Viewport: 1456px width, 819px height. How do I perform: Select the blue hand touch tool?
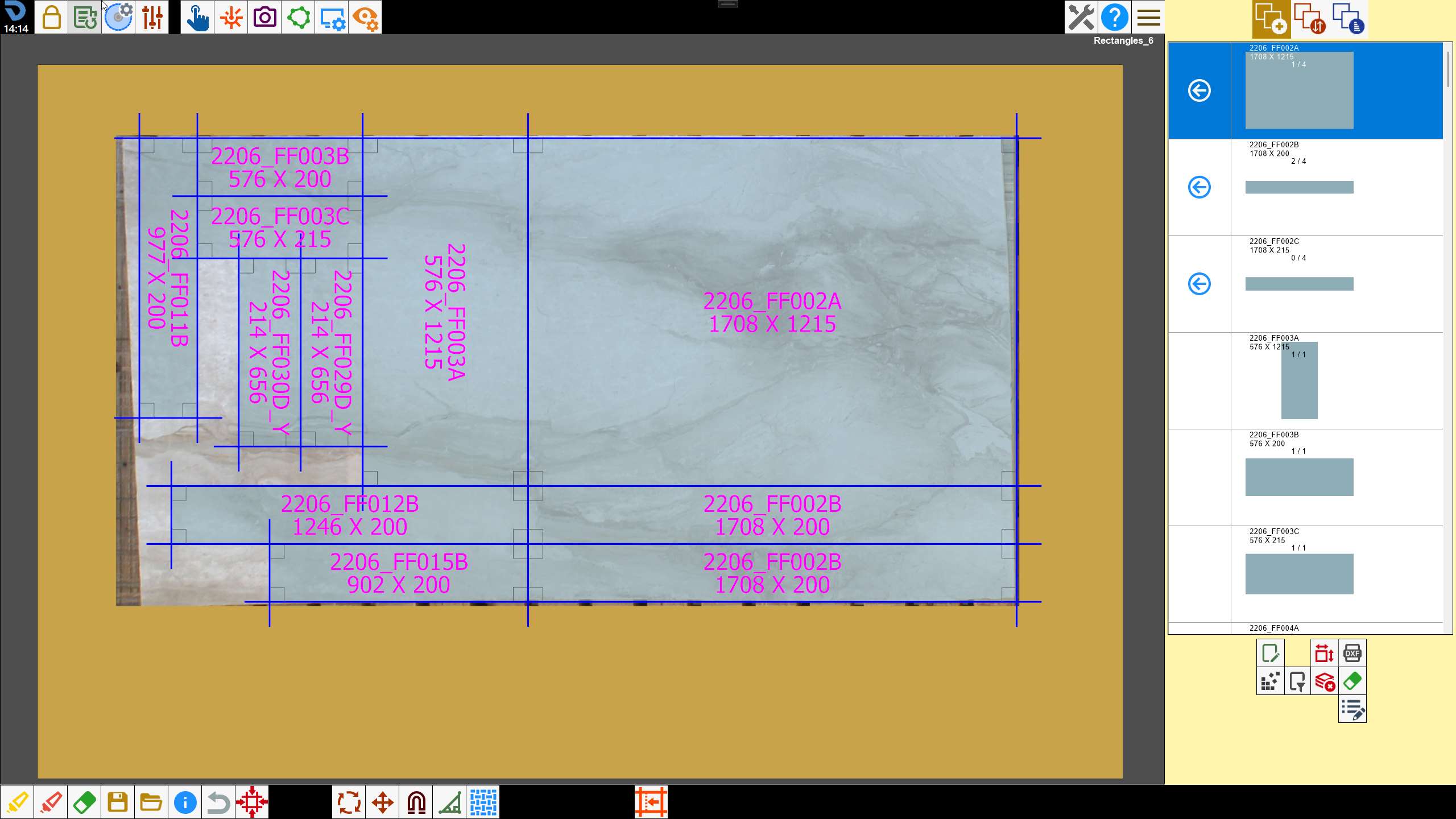pyautogui.click(x=197, y=17)
